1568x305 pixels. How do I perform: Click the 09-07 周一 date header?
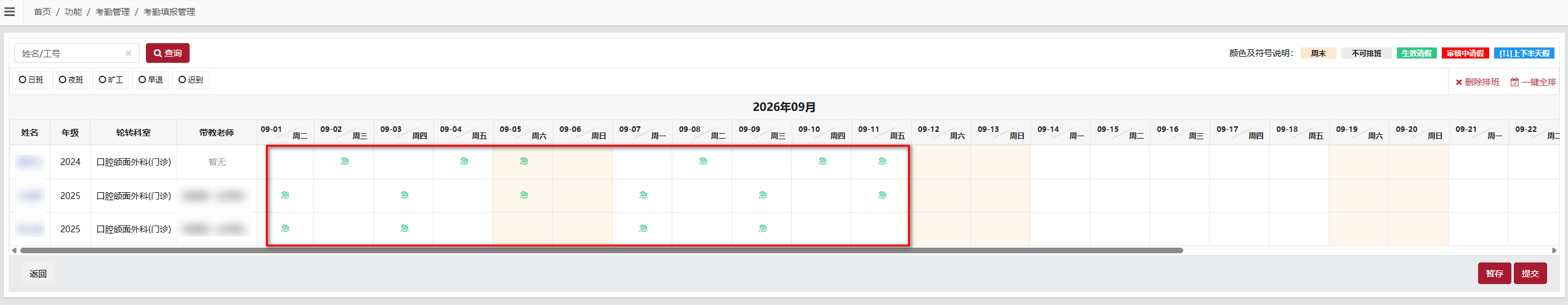642,132
